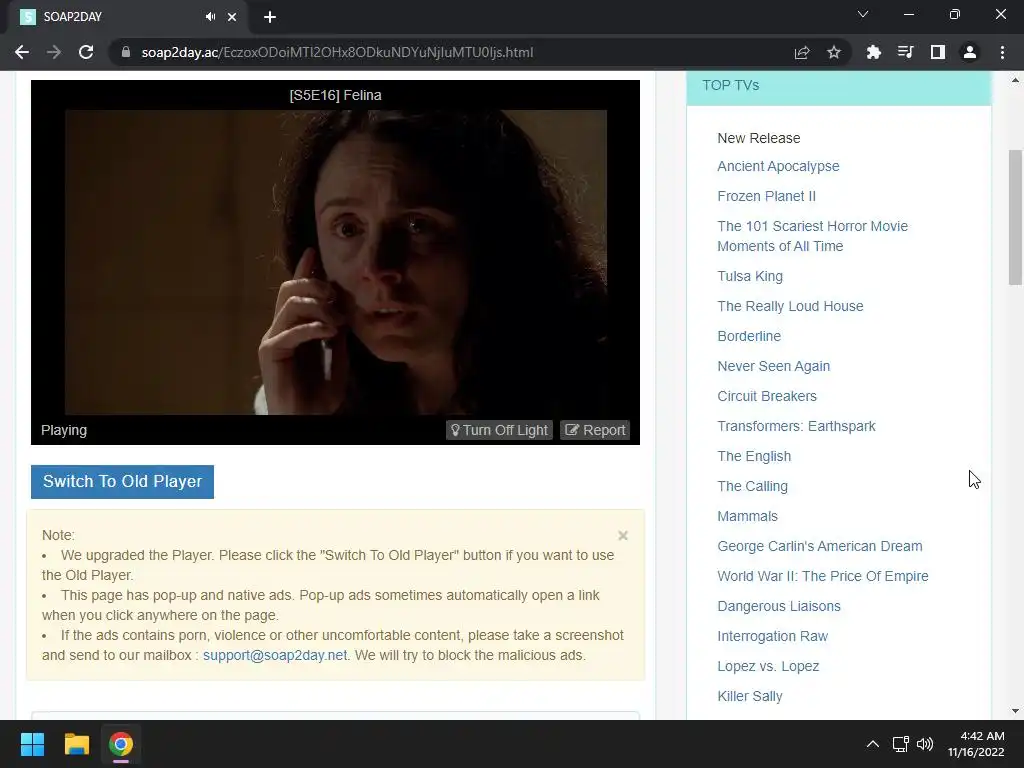Click the scrollbar up arrow
The width and height of the screenshot is (1024, 768).
(x=1015, y=80)
